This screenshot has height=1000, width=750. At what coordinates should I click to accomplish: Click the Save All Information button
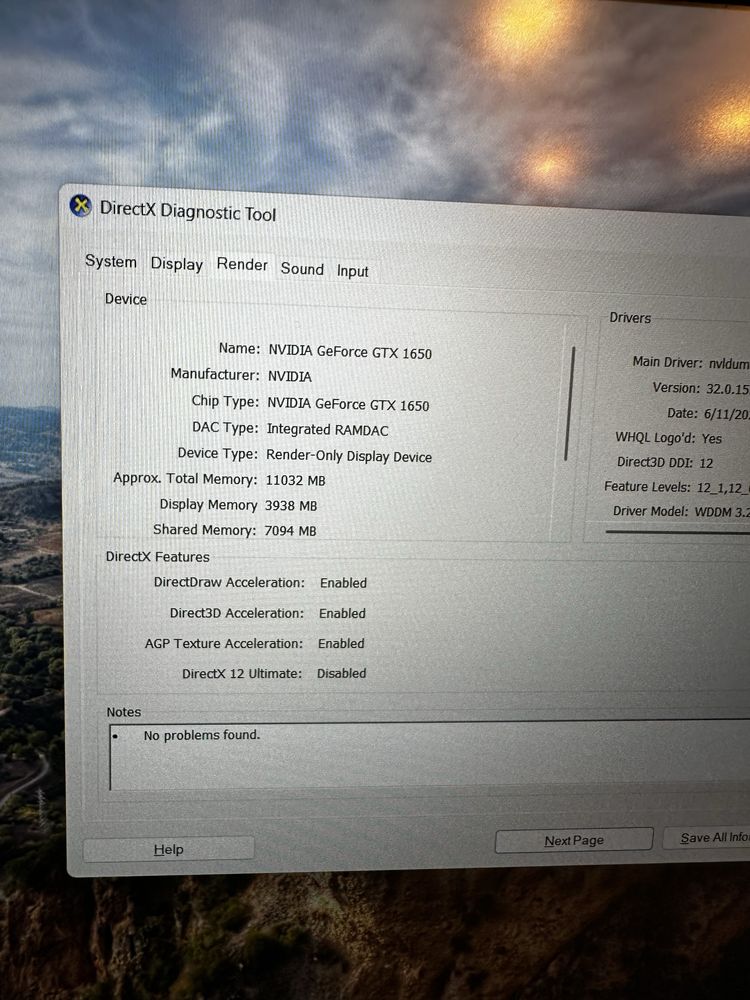click(707, 837)
